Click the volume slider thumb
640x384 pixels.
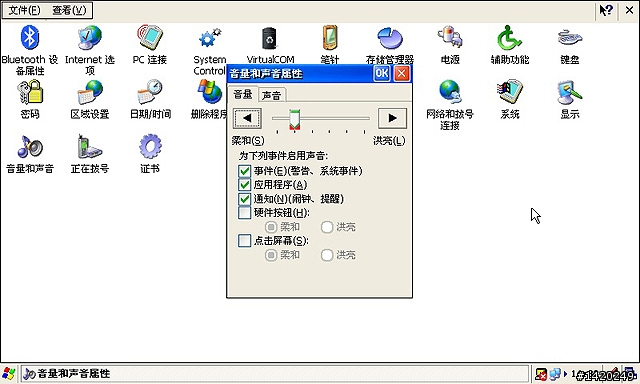tap(294, 120)
